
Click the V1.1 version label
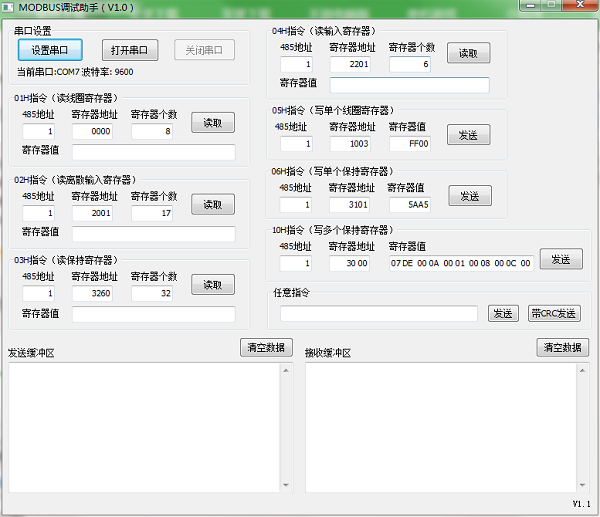pos(581,504)
